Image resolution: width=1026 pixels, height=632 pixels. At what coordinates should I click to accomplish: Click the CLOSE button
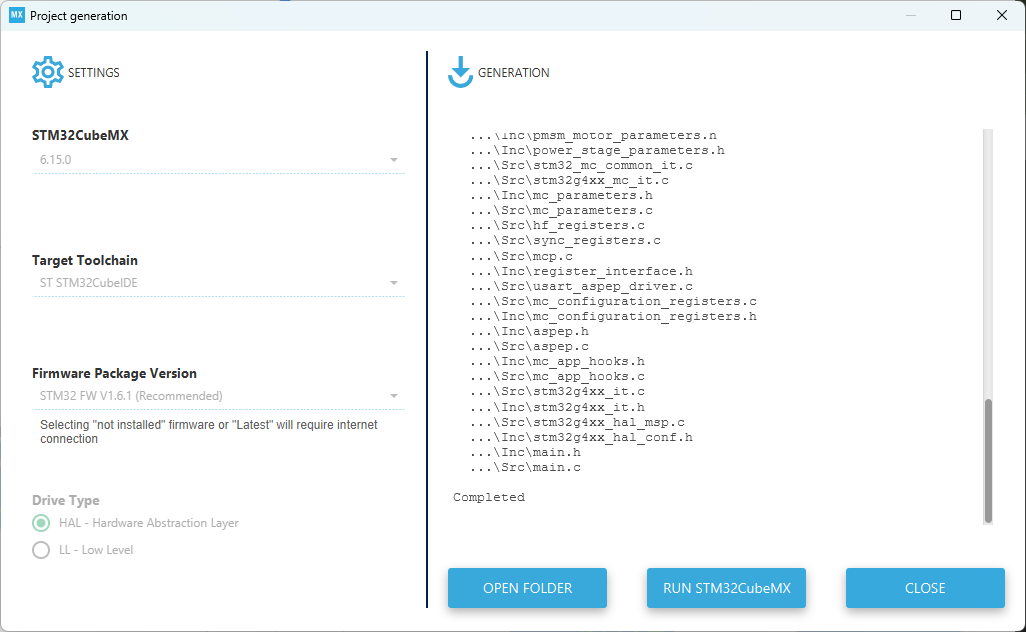pyautogui.click(x=925, y=588)
